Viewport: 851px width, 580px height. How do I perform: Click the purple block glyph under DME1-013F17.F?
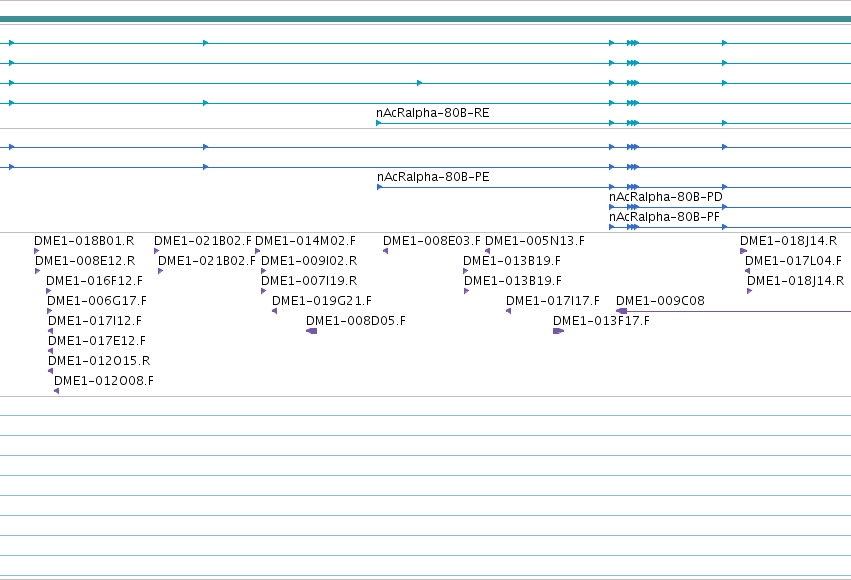(558, 331)
